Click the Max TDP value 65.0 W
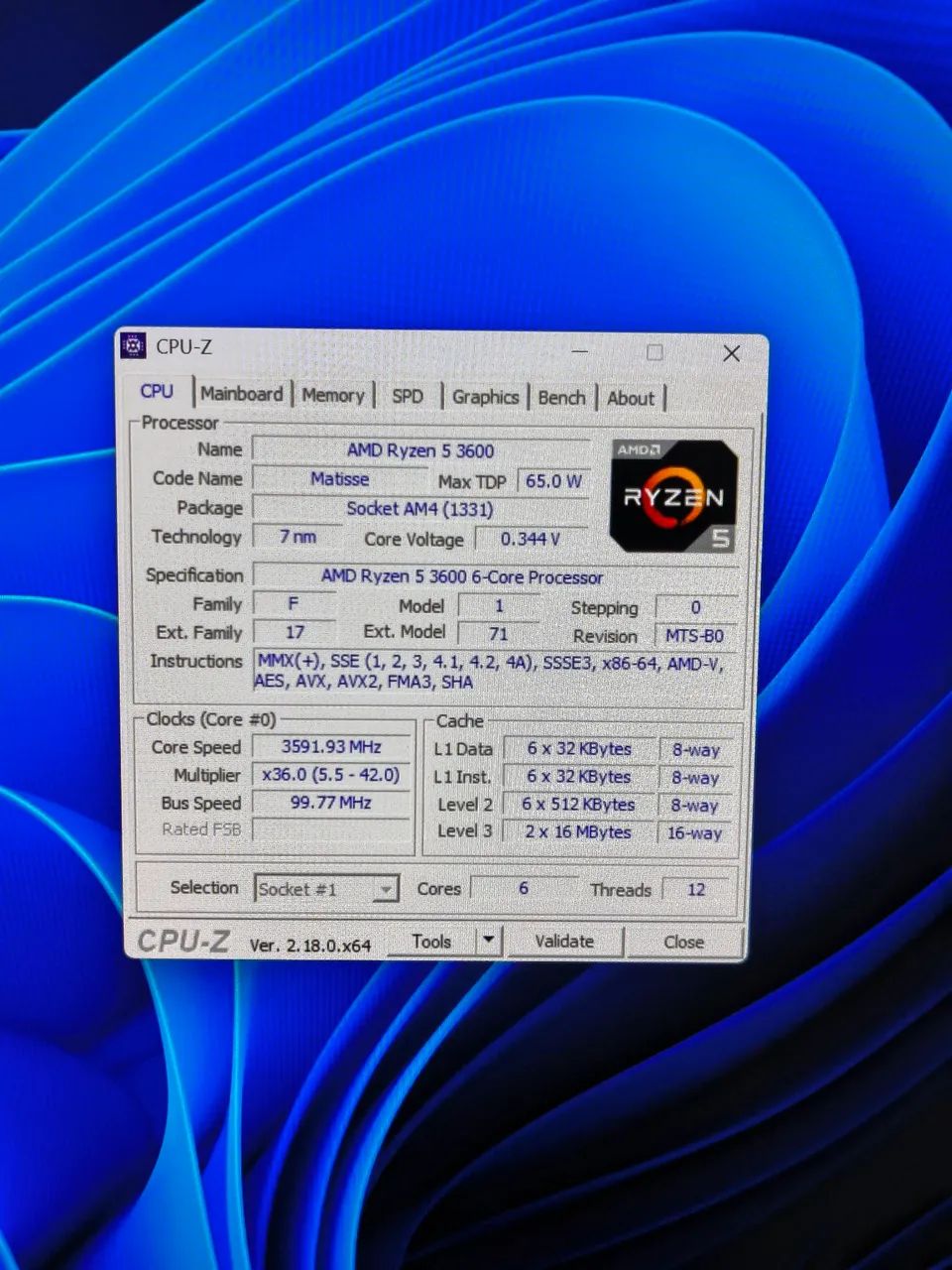952x1270 pixels. click(553, 481)
